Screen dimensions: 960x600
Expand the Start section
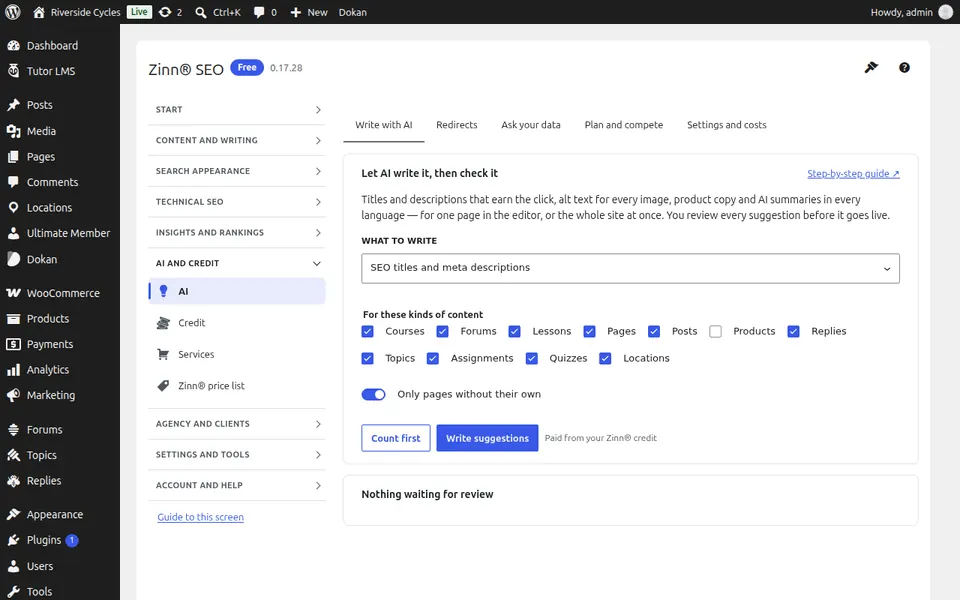tap(237, 110)
